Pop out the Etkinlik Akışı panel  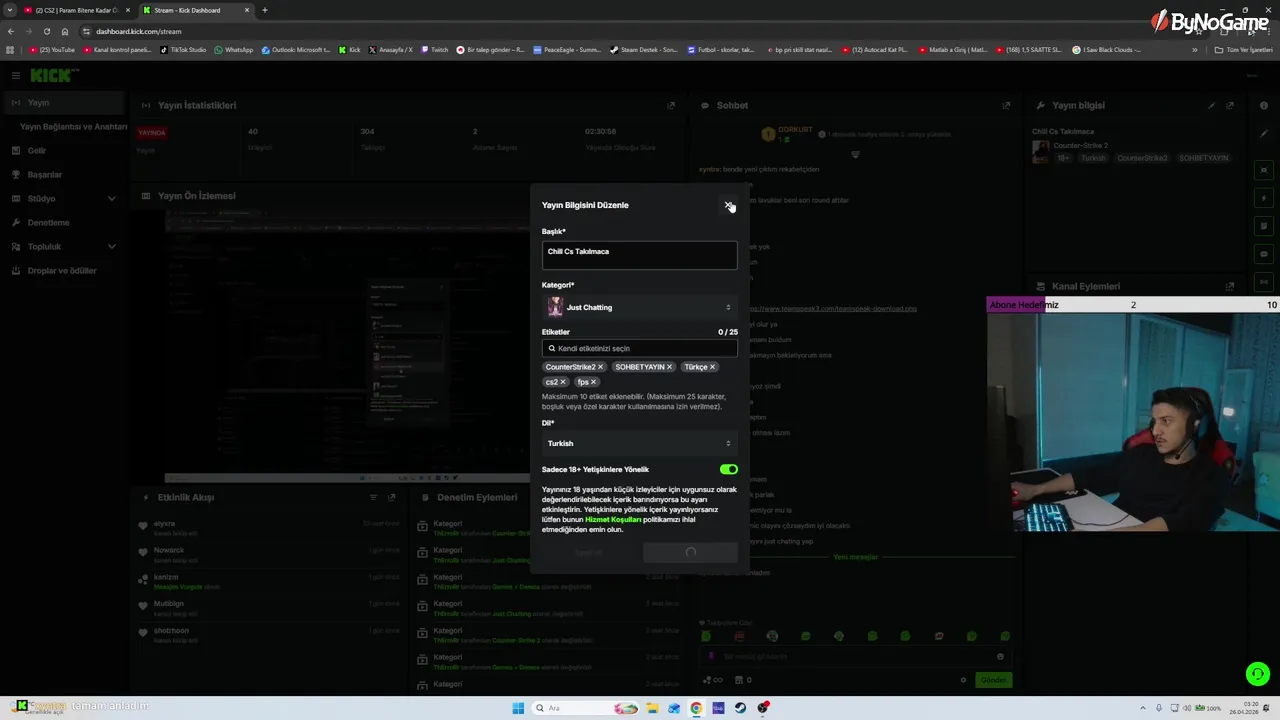(392, 497)
